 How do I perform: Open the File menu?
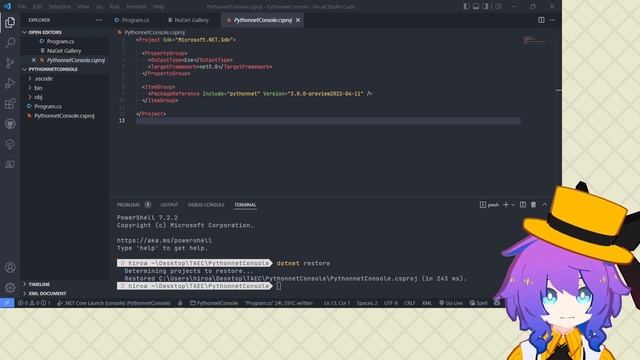click(22, 7)
